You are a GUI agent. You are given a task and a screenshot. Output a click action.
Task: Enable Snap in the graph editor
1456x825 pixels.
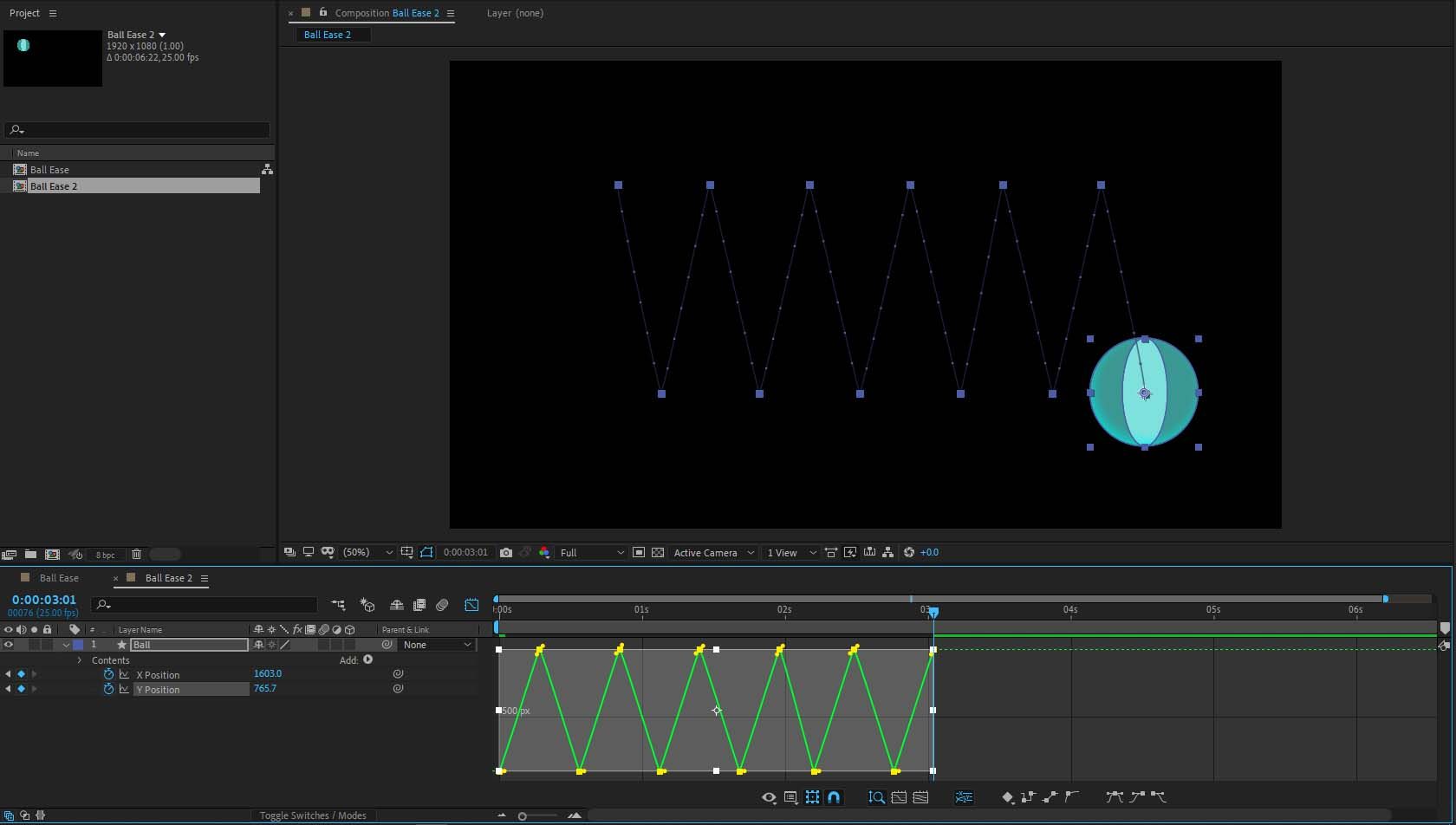point(834,797)
